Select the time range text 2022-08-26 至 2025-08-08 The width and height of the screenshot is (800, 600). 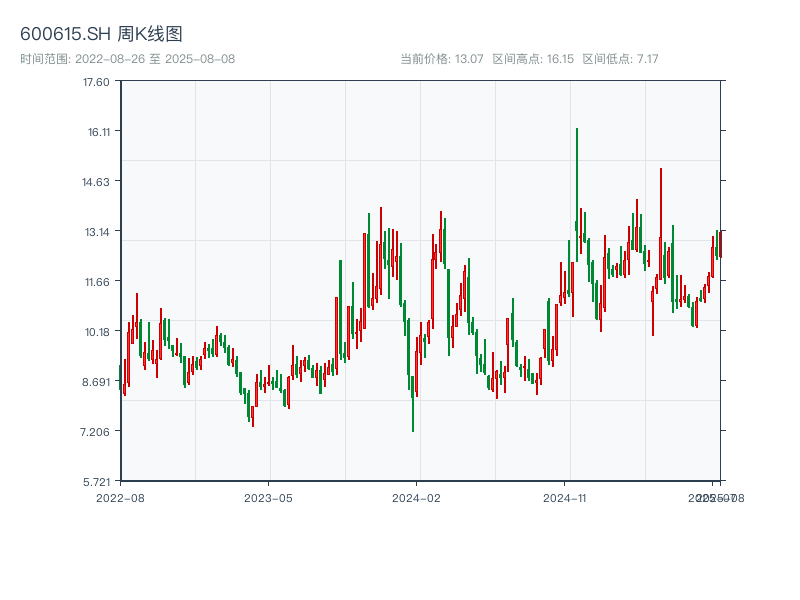point(155,59)
